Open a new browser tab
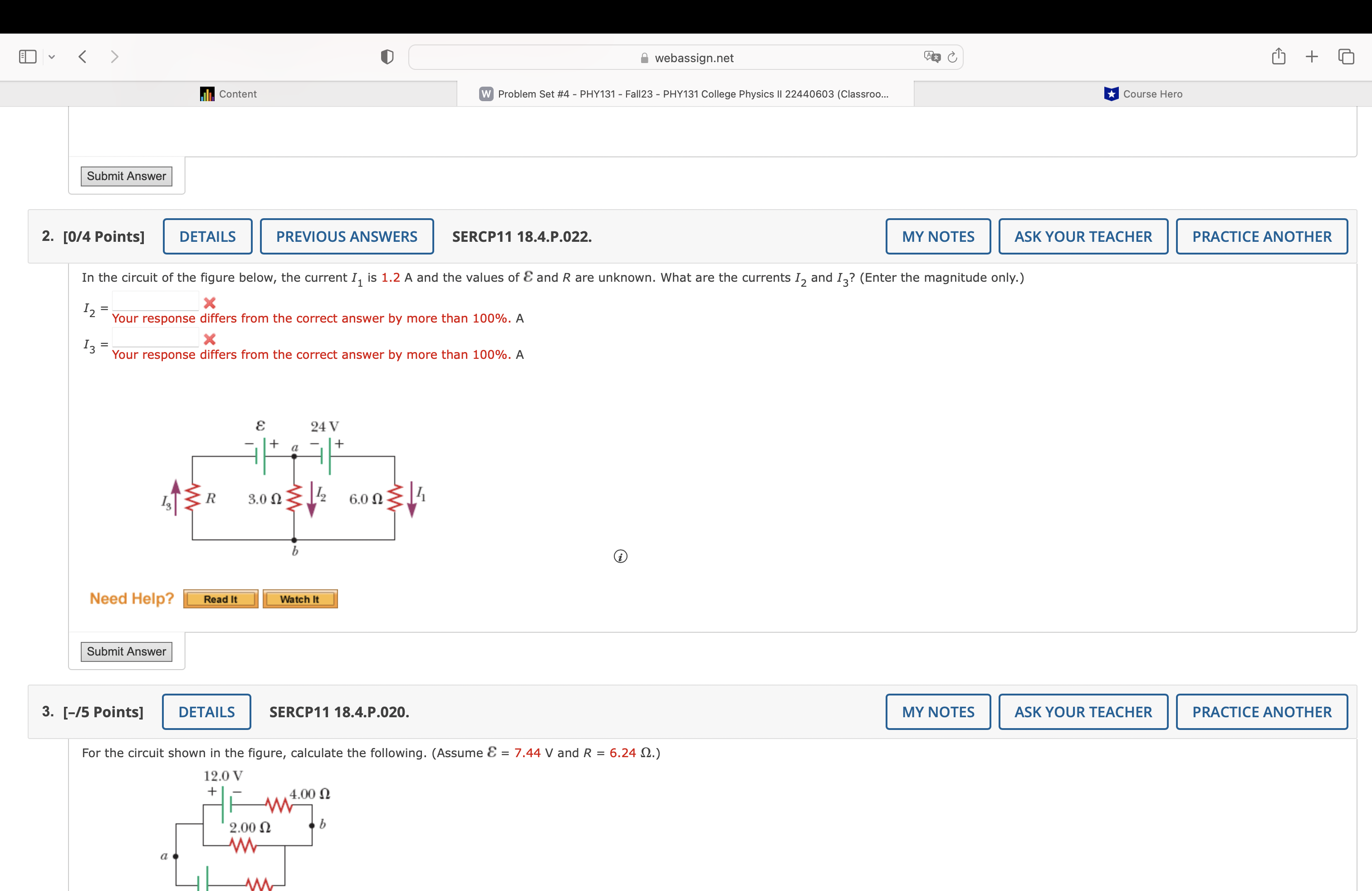The height and width of the screenshot is (891, 1372). pos(1312,56)
